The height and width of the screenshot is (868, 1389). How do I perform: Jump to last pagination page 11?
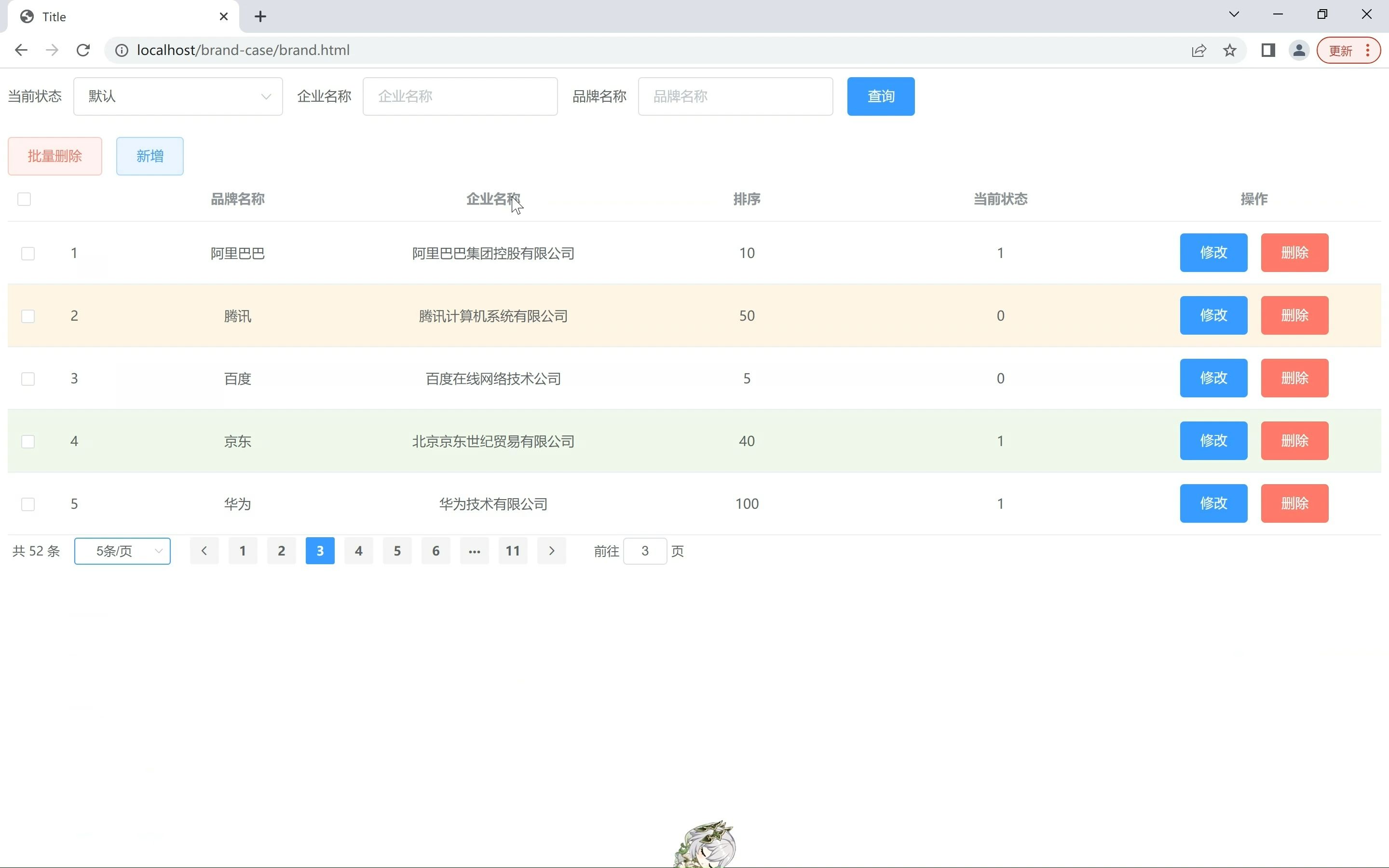pos(513,551)
